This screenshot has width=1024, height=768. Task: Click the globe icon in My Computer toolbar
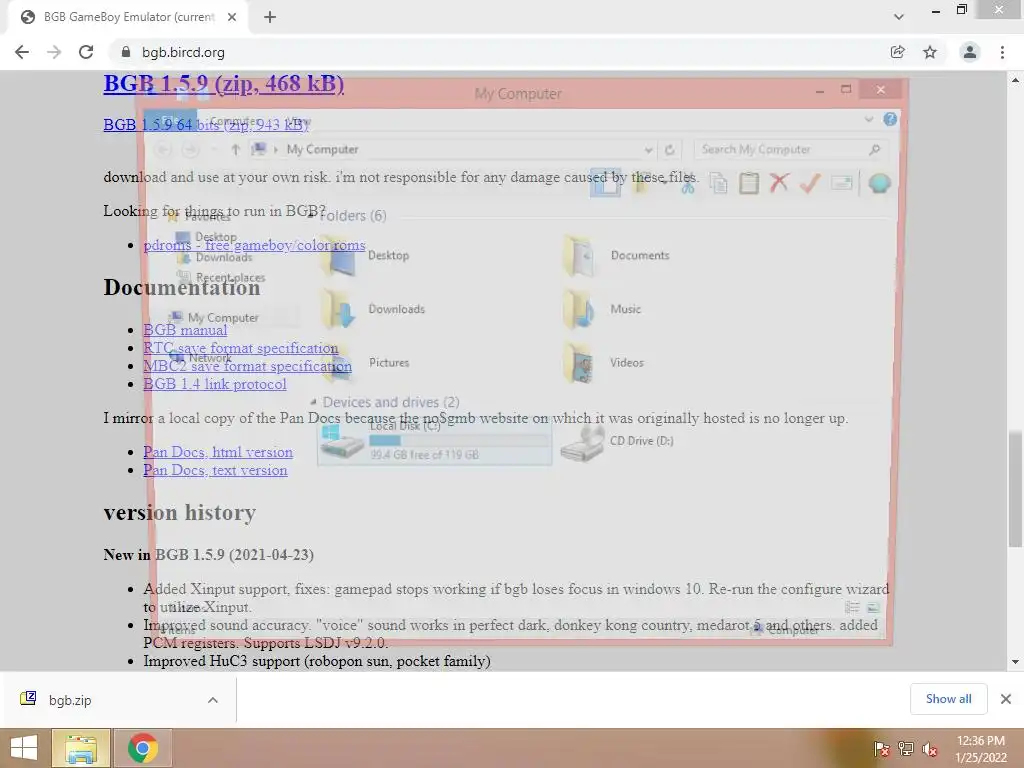(879, 183)
